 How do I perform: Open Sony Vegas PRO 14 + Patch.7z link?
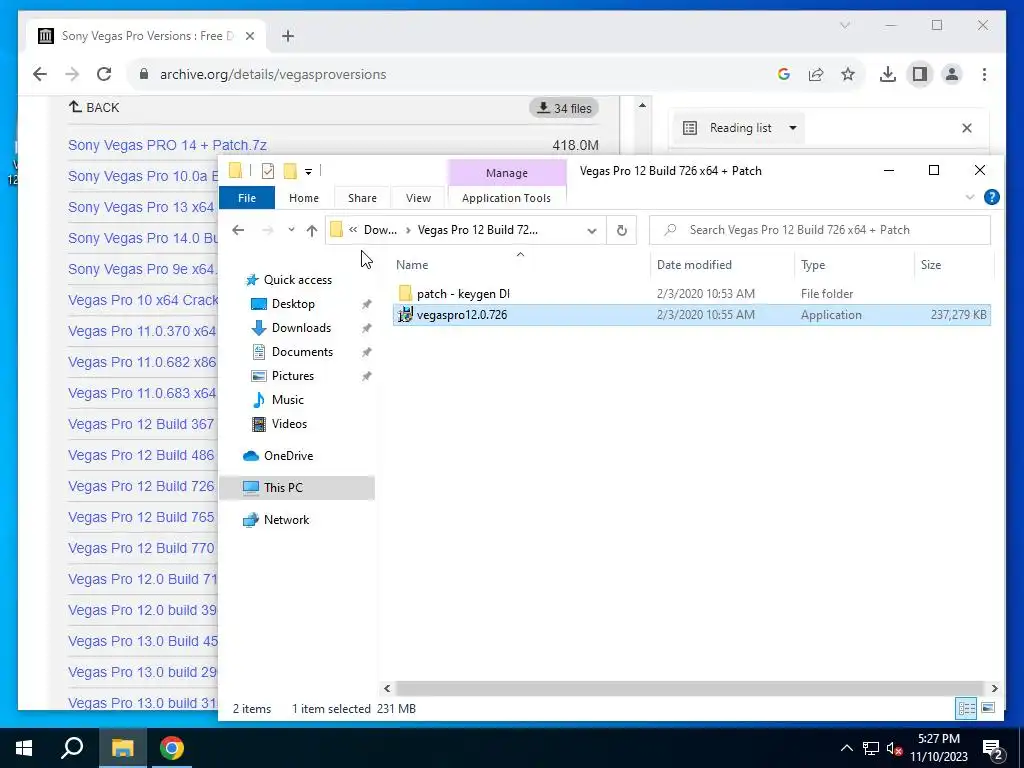click(x=167, y=145)
